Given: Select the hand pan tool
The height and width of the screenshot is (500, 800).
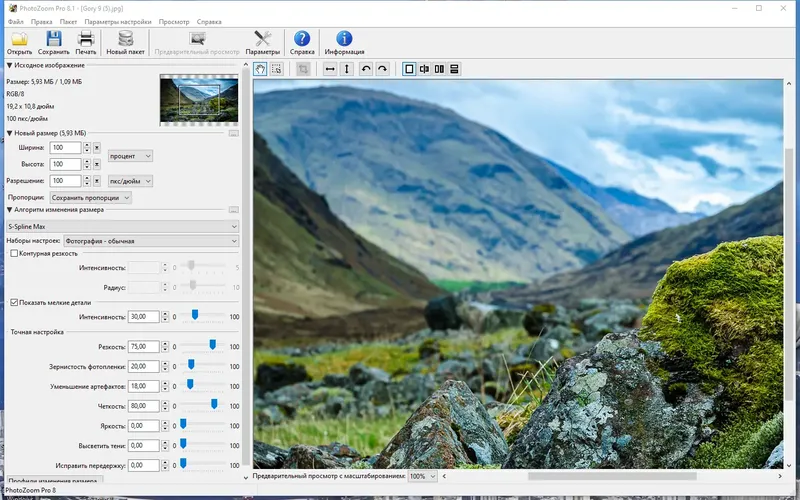Looking at the screenshot, I should tap(260, 69).
